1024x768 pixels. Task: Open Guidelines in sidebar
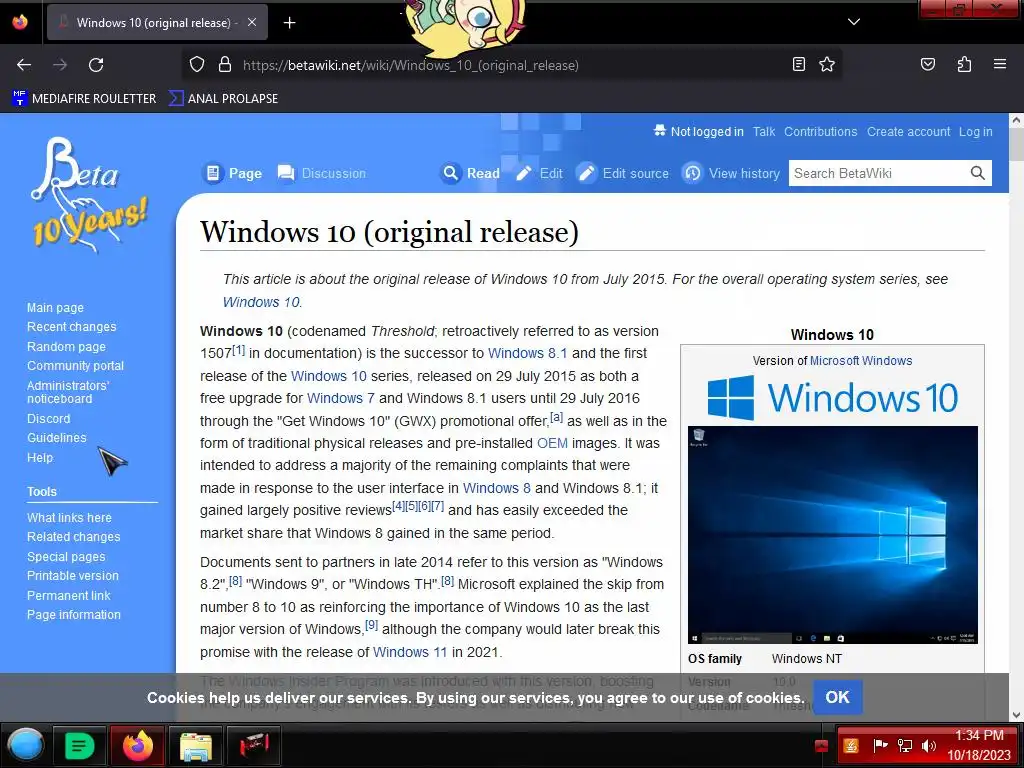(56, 438)
